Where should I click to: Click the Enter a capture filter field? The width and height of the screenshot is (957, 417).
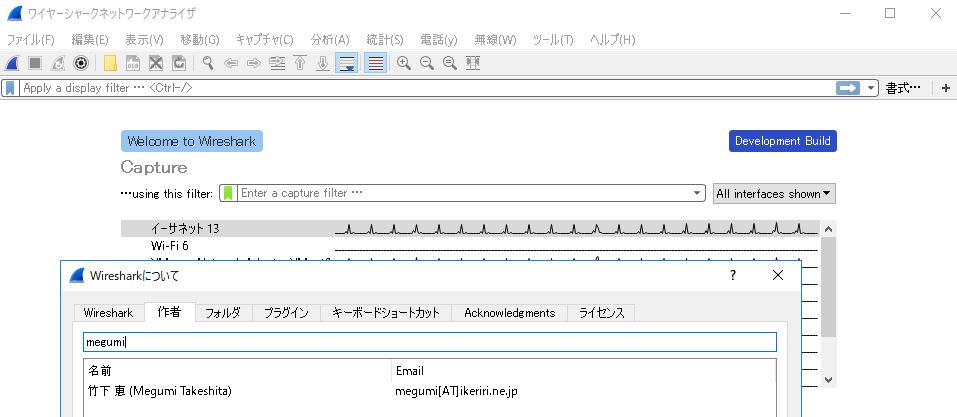(x=464, y=194)
